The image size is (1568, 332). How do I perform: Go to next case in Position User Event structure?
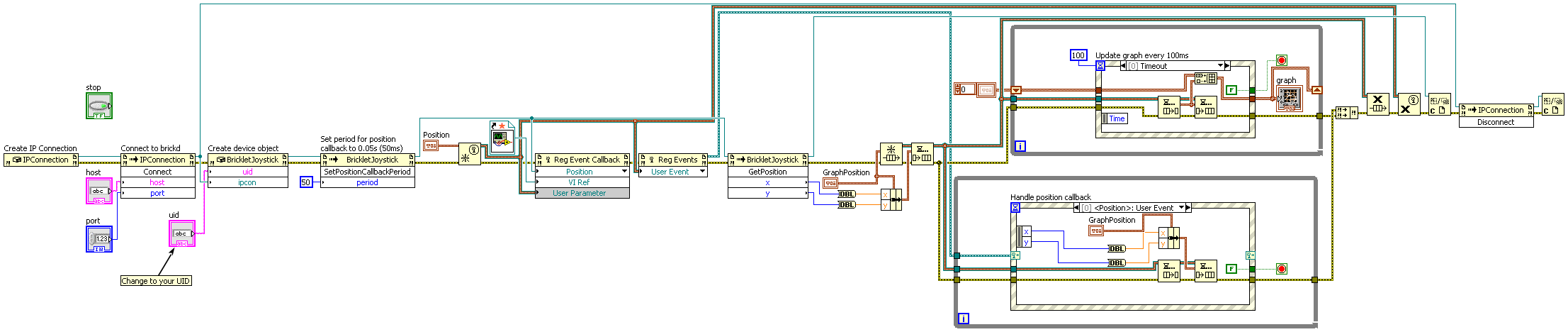click(x=1188, y=208)
